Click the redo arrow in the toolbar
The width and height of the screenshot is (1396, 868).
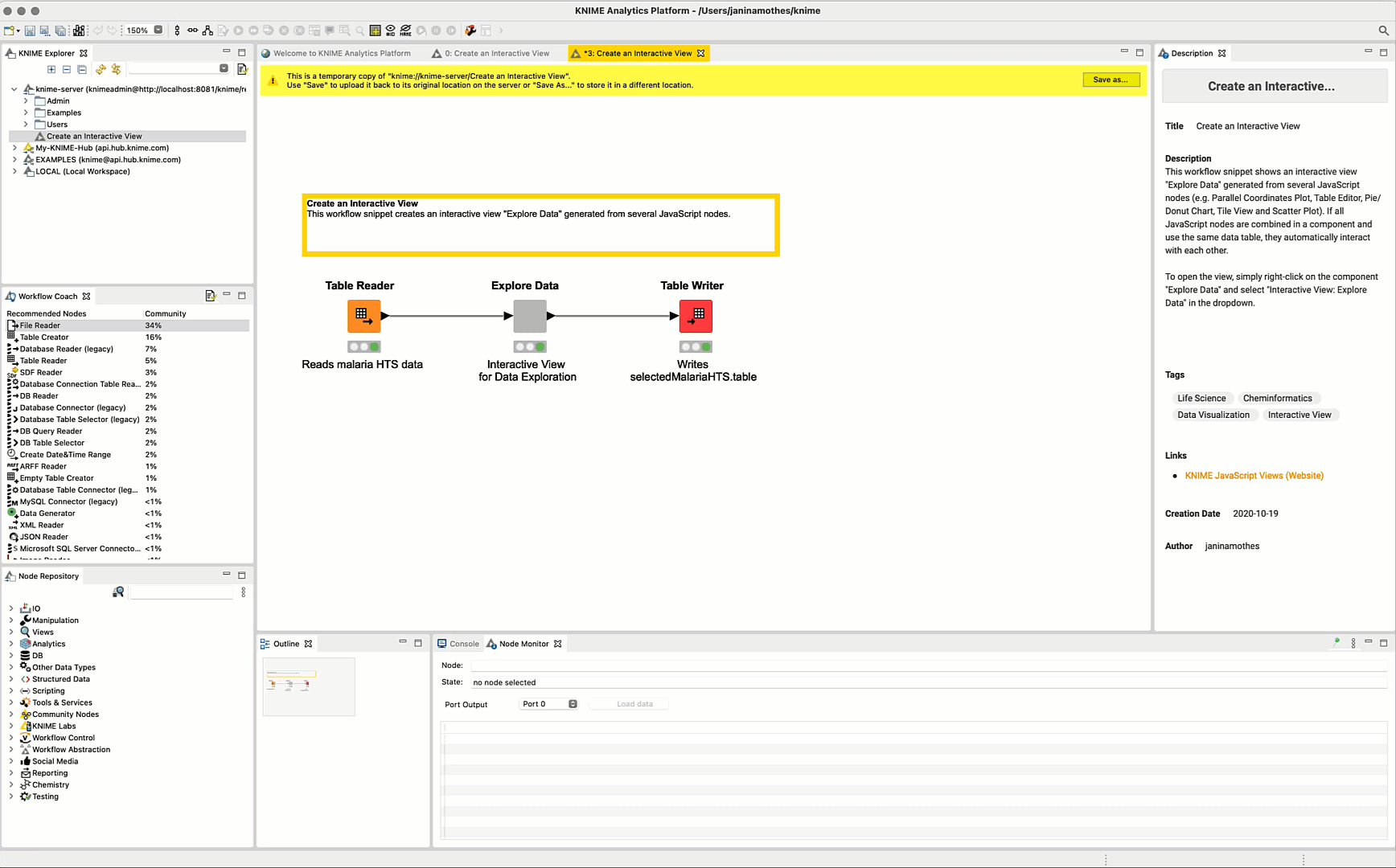click(112, 31)
